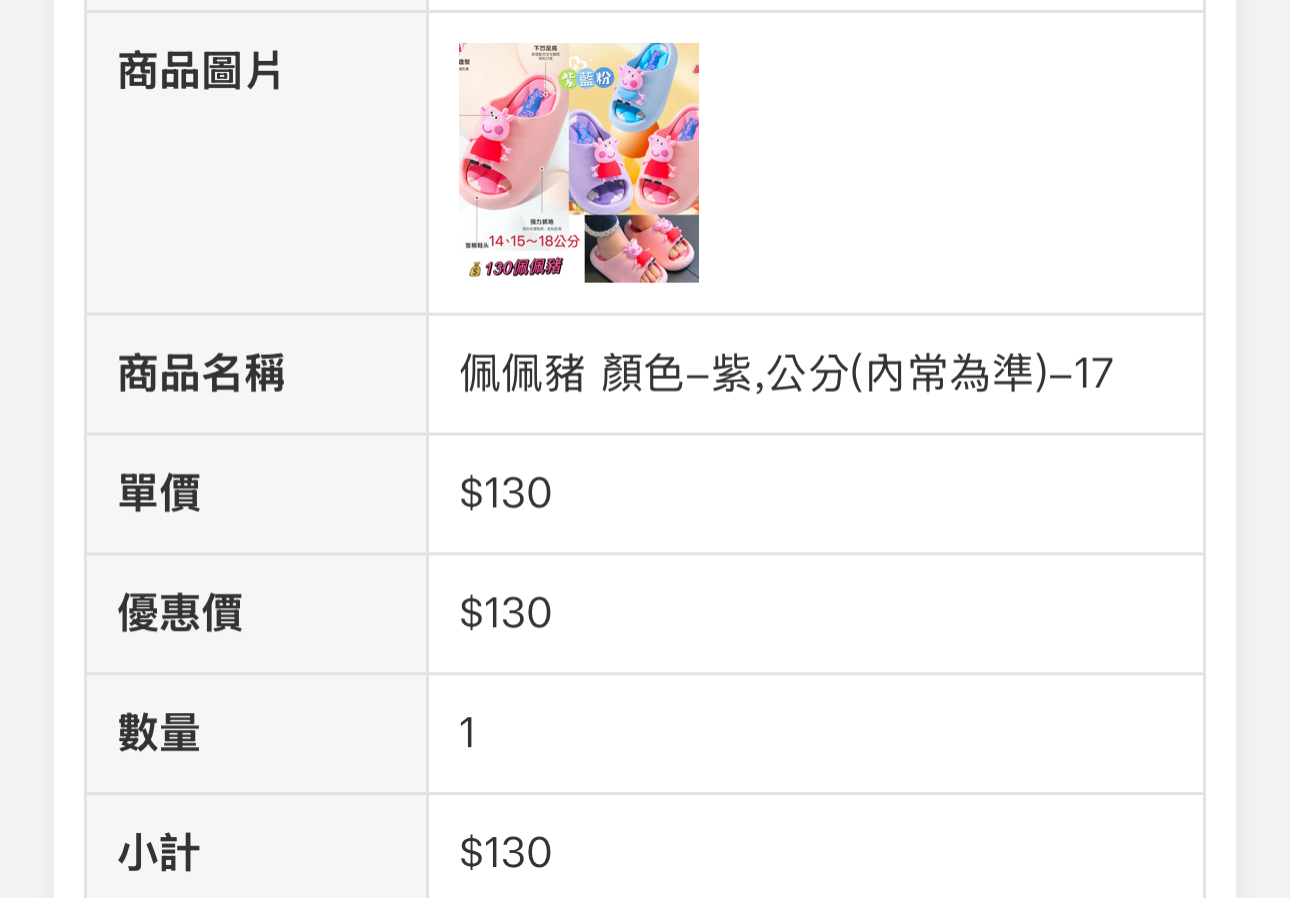The width and height of the screenshot is (1290, 898).
Task: Click the subtotal $130 value
Action: click(x=506, y=853)
